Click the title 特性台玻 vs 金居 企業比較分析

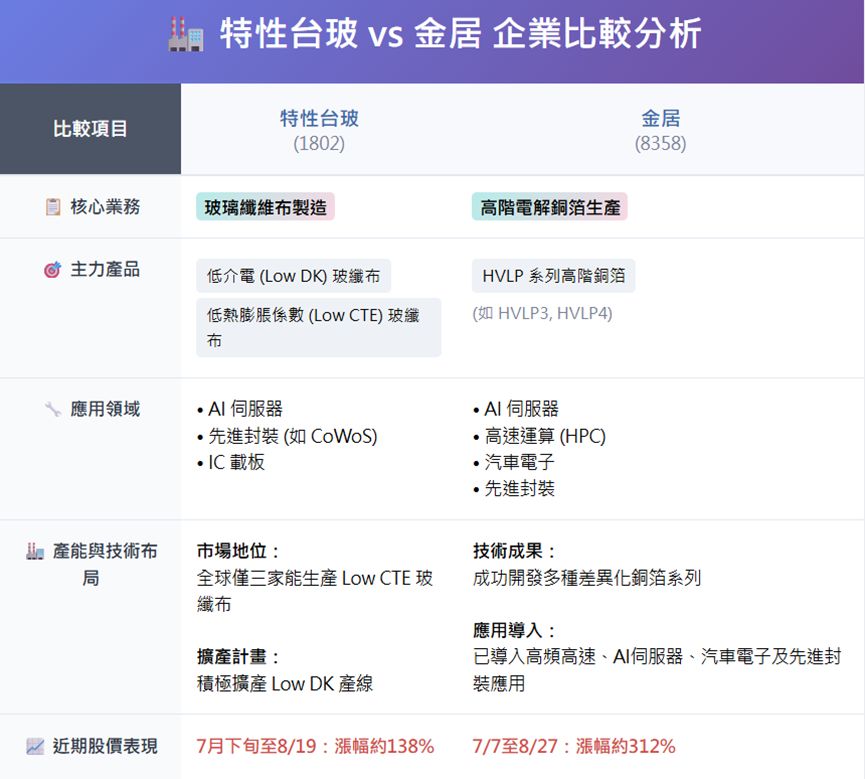[461, 34]
